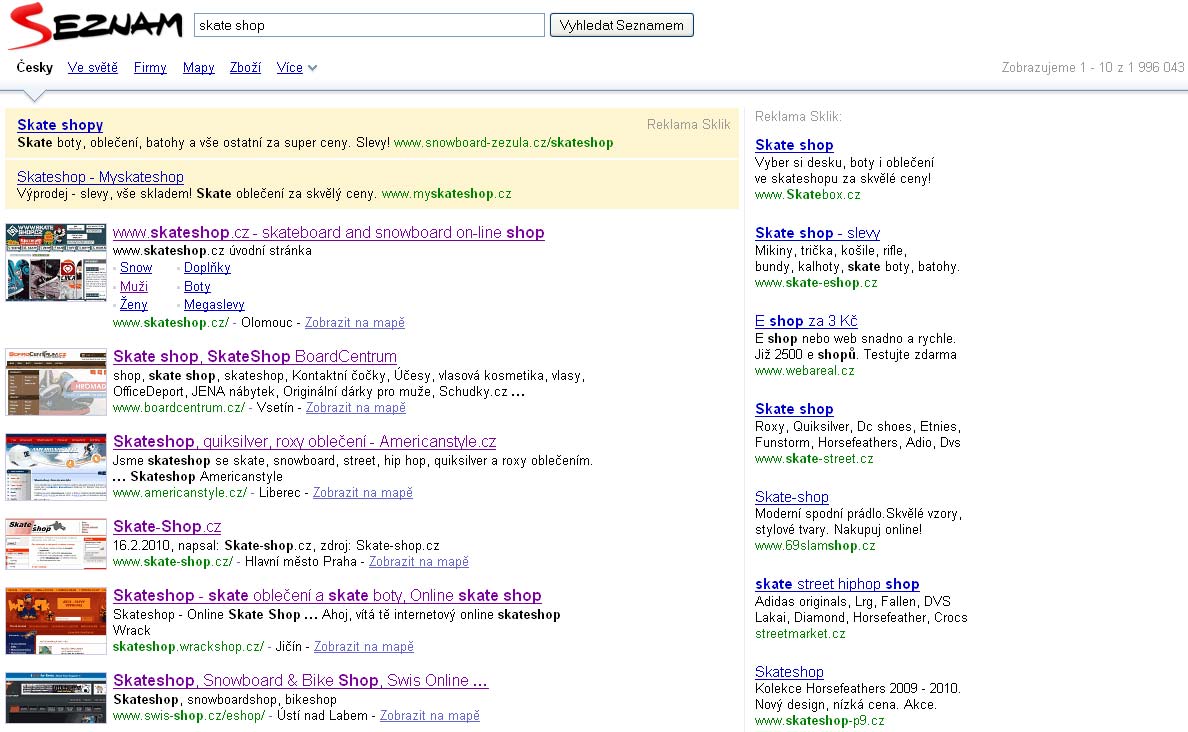Open the Skatebox.cz Skate shop sidebar ad
1188x732 pixels.
(794, 145)
